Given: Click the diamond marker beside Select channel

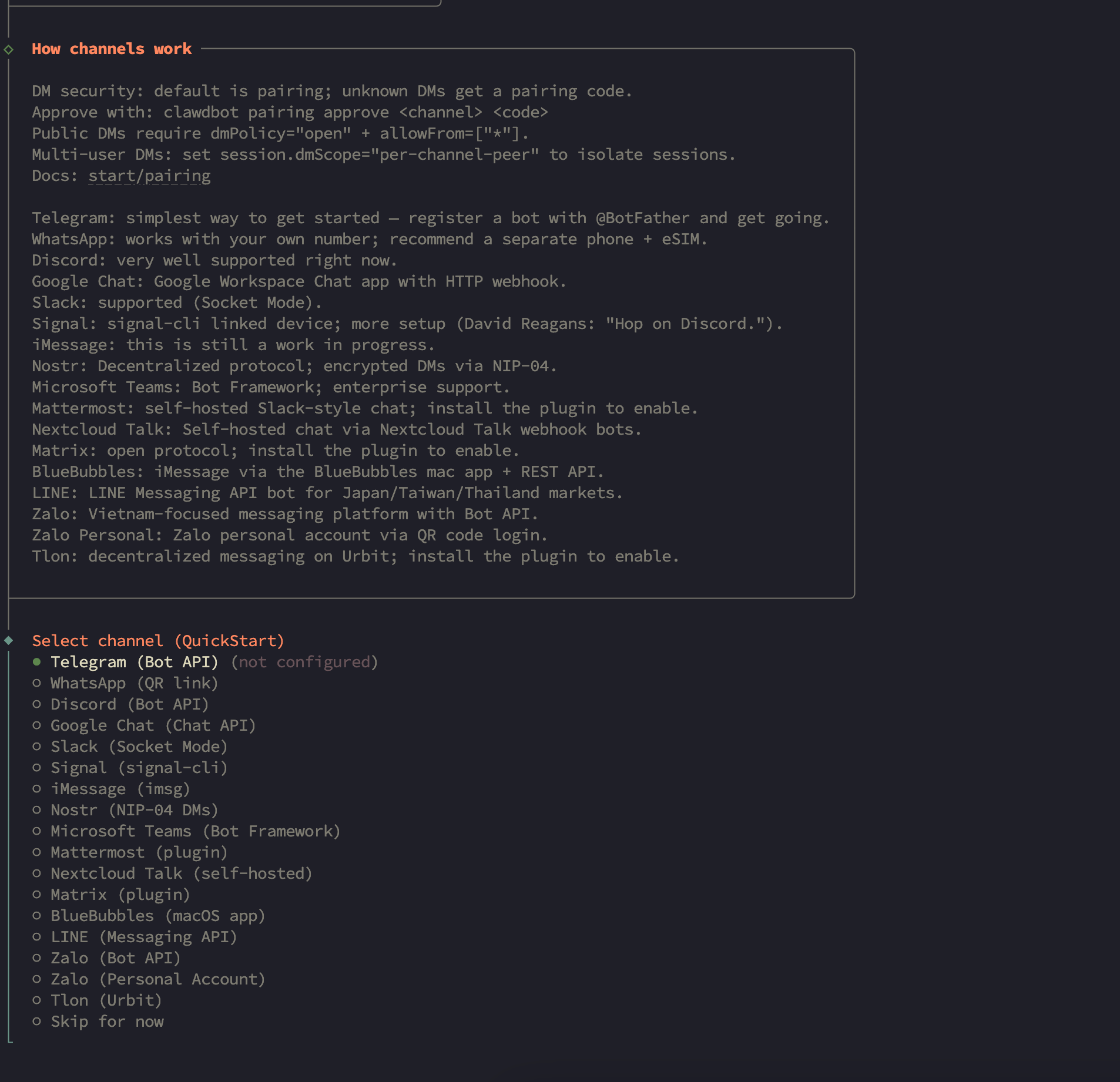Looking at the screenshot, I should coord(9,640).
